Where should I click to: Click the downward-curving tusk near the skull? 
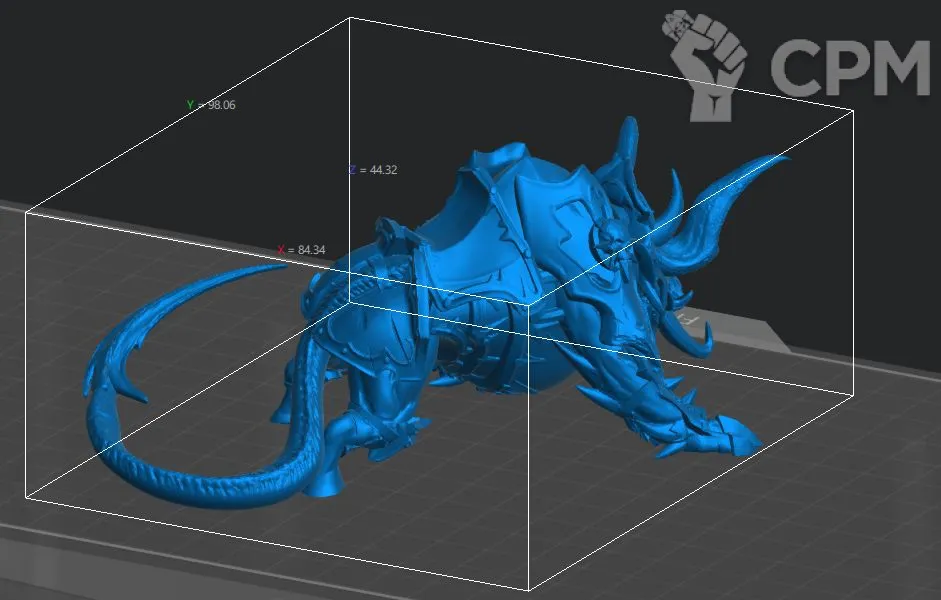click(x=698, y=335)
